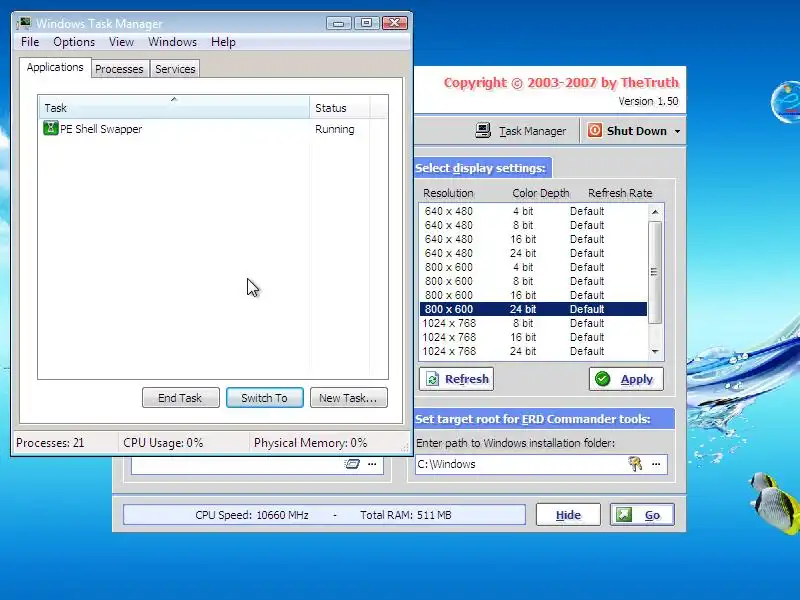Viewport: 800px width, 600px height.
Task: Open the Help menu in Task Manager
Action: [223, 42]
